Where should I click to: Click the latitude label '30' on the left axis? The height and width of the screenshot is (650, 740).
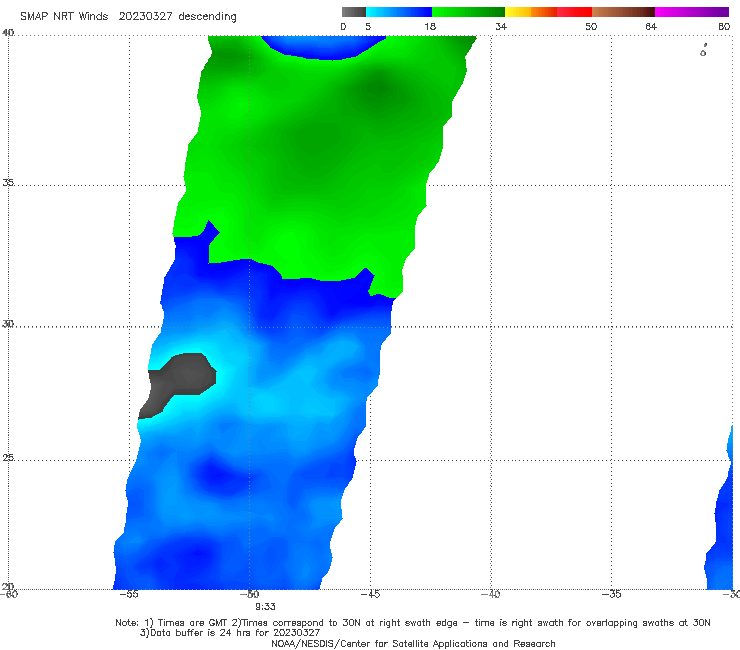[x=8, y=324]
